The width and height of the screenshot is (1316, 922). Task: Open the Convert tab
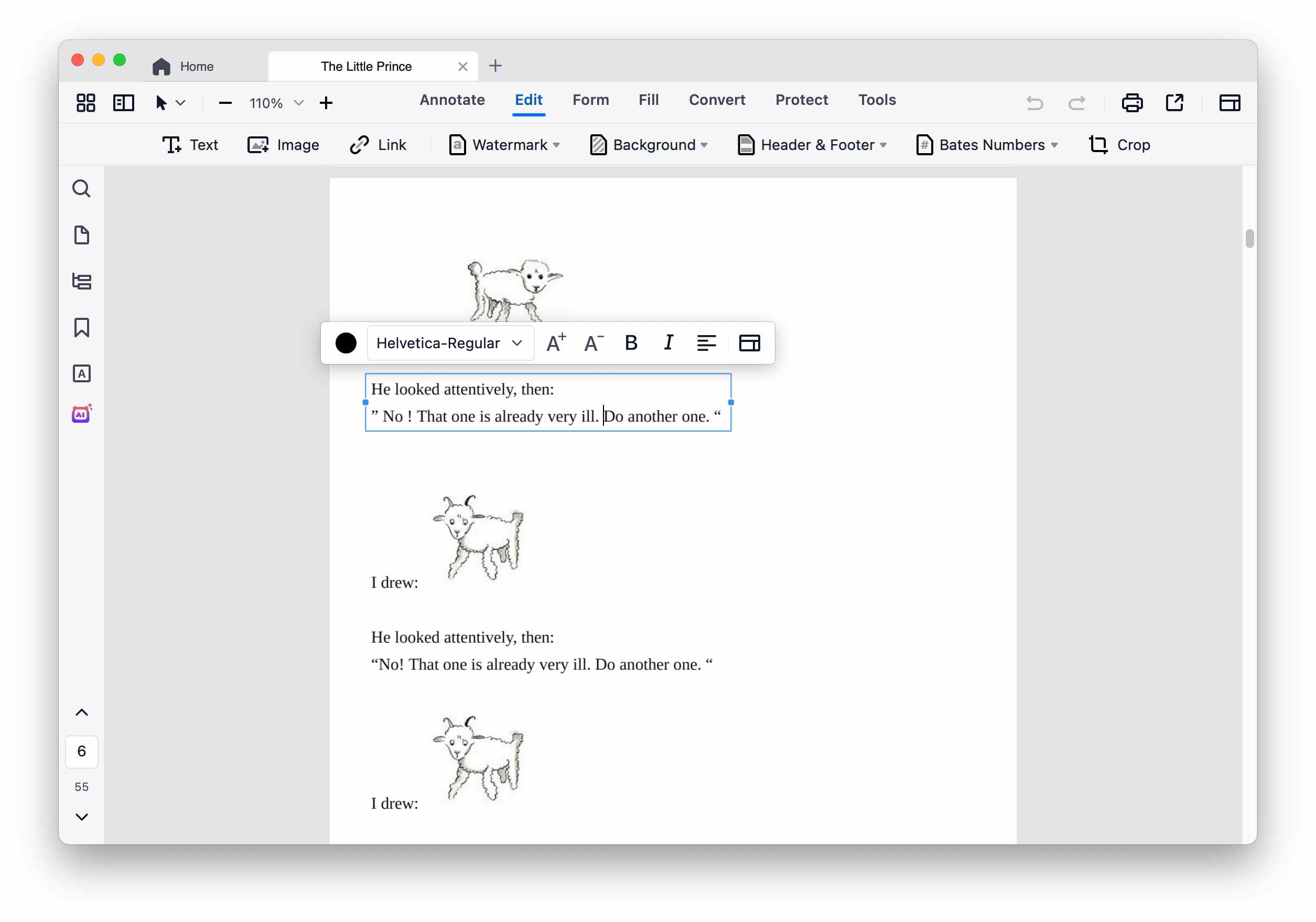tap(717, 100)
